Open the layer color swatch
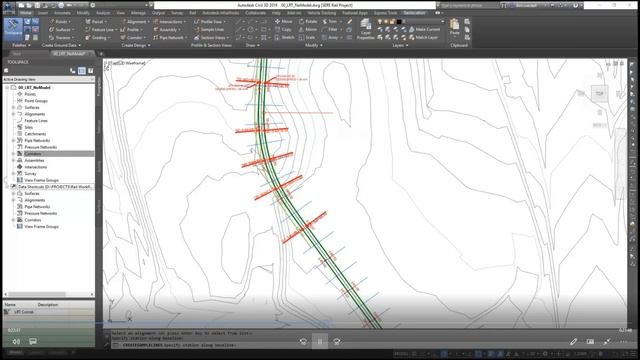Viewport: 640px width, 360px height. tap(399, 21)
